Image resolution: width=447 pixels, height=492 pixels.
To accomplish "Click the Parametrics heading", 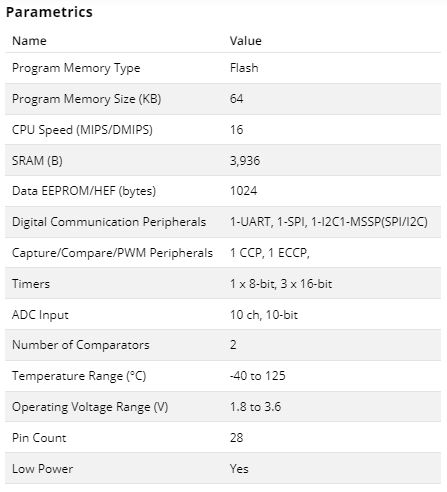I will 49,12.
